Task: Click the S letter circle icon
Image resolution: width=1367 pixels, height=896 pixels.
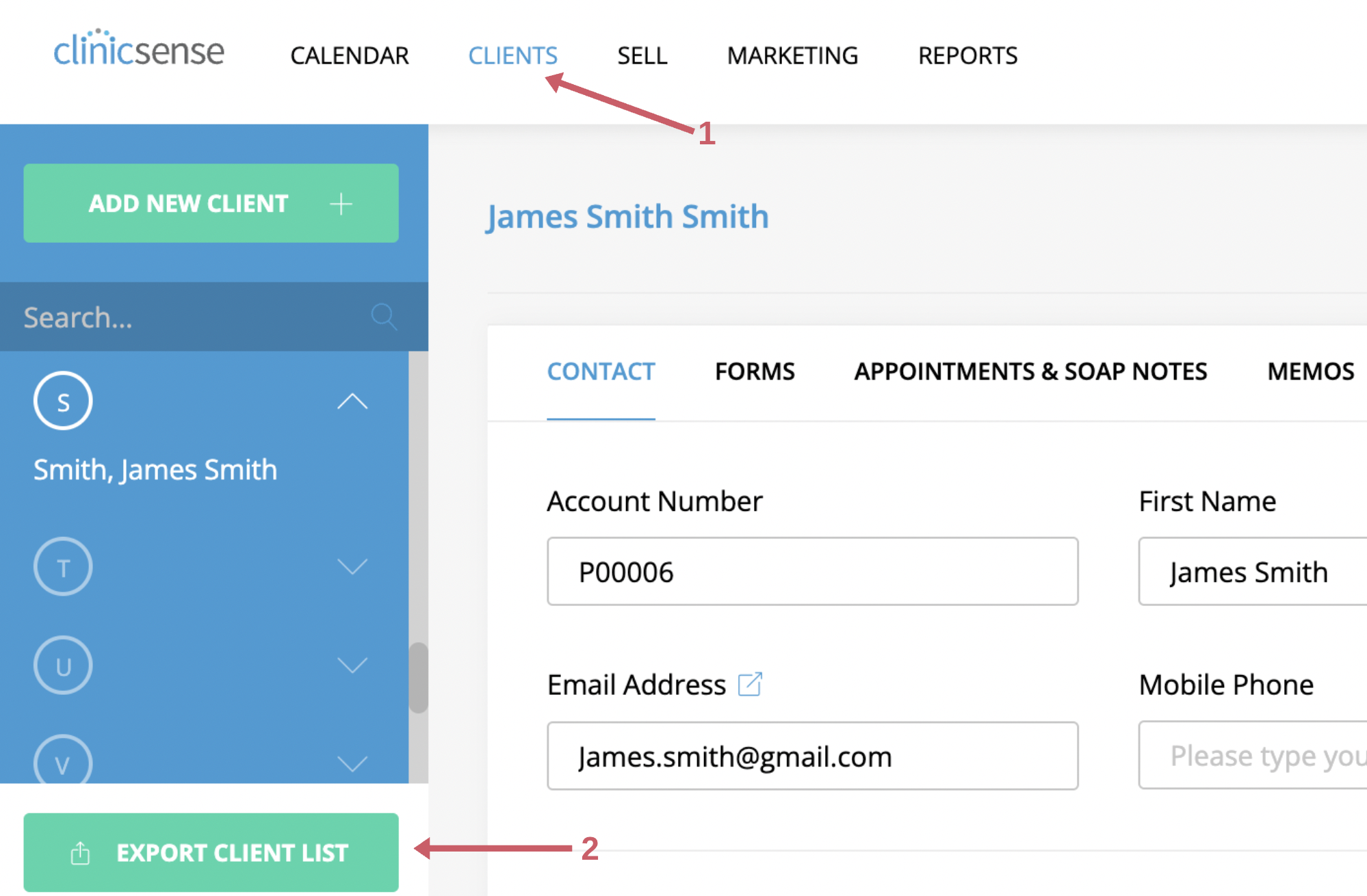Action: [x=63, y=401]
